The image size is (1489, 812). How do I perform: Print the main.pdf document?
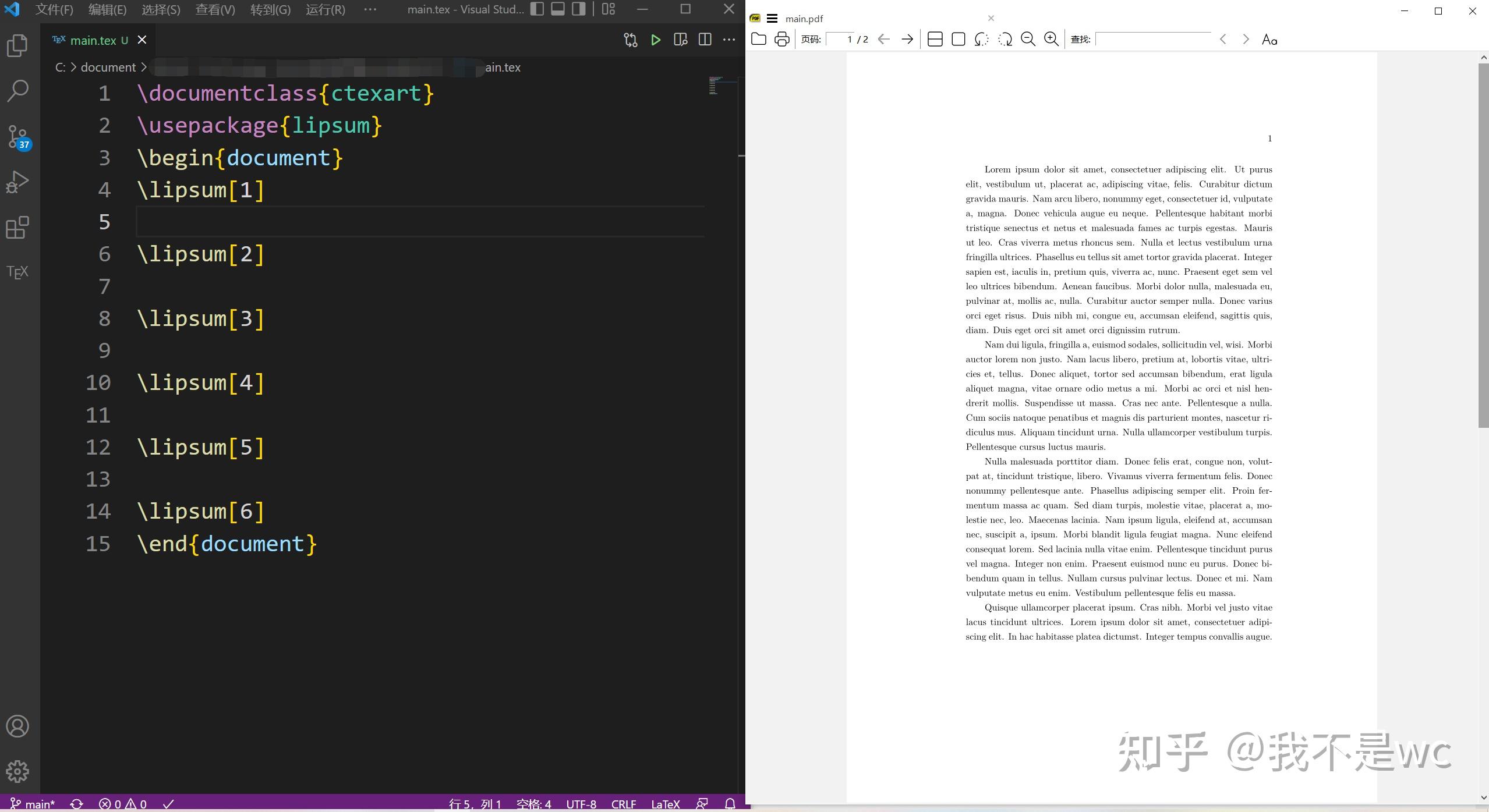[781, 39]
